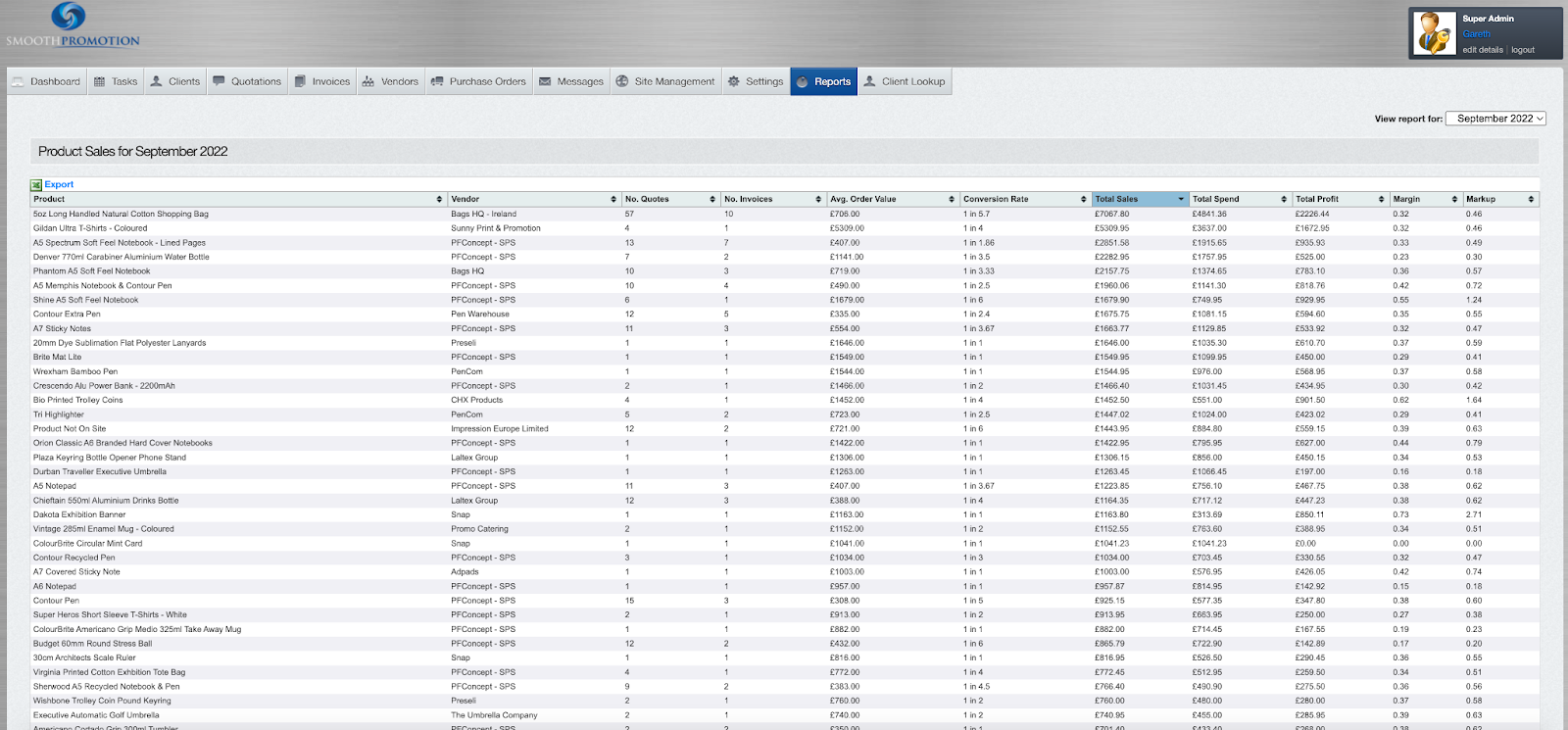Click the Purchase Orders truck icon
The image size is (1568, 730).
pyautogui.click(x=437, y=81)
